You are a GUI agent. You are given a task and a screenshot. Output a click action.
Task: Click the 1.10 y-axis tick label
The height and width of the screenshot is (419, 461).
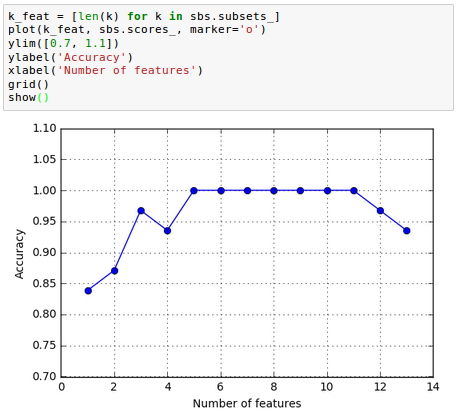click(x=45, y=128)
